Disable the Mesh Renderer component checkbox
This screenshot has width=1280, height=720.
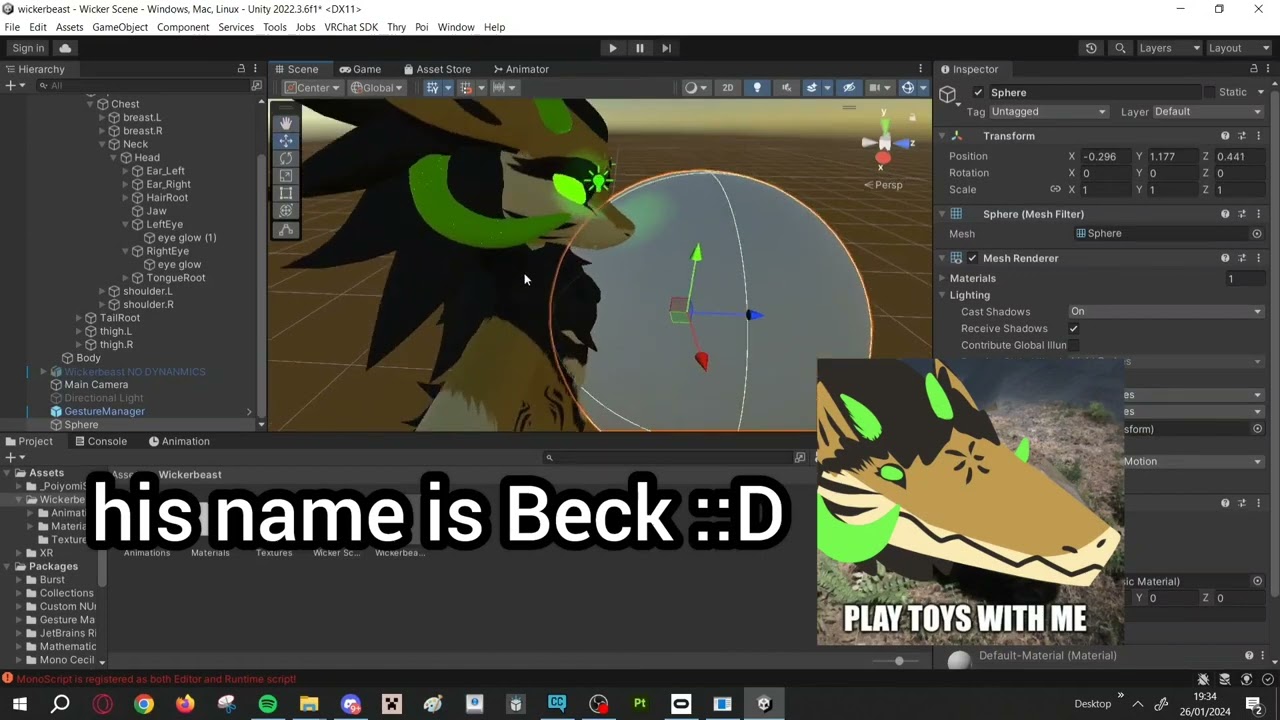972,258
